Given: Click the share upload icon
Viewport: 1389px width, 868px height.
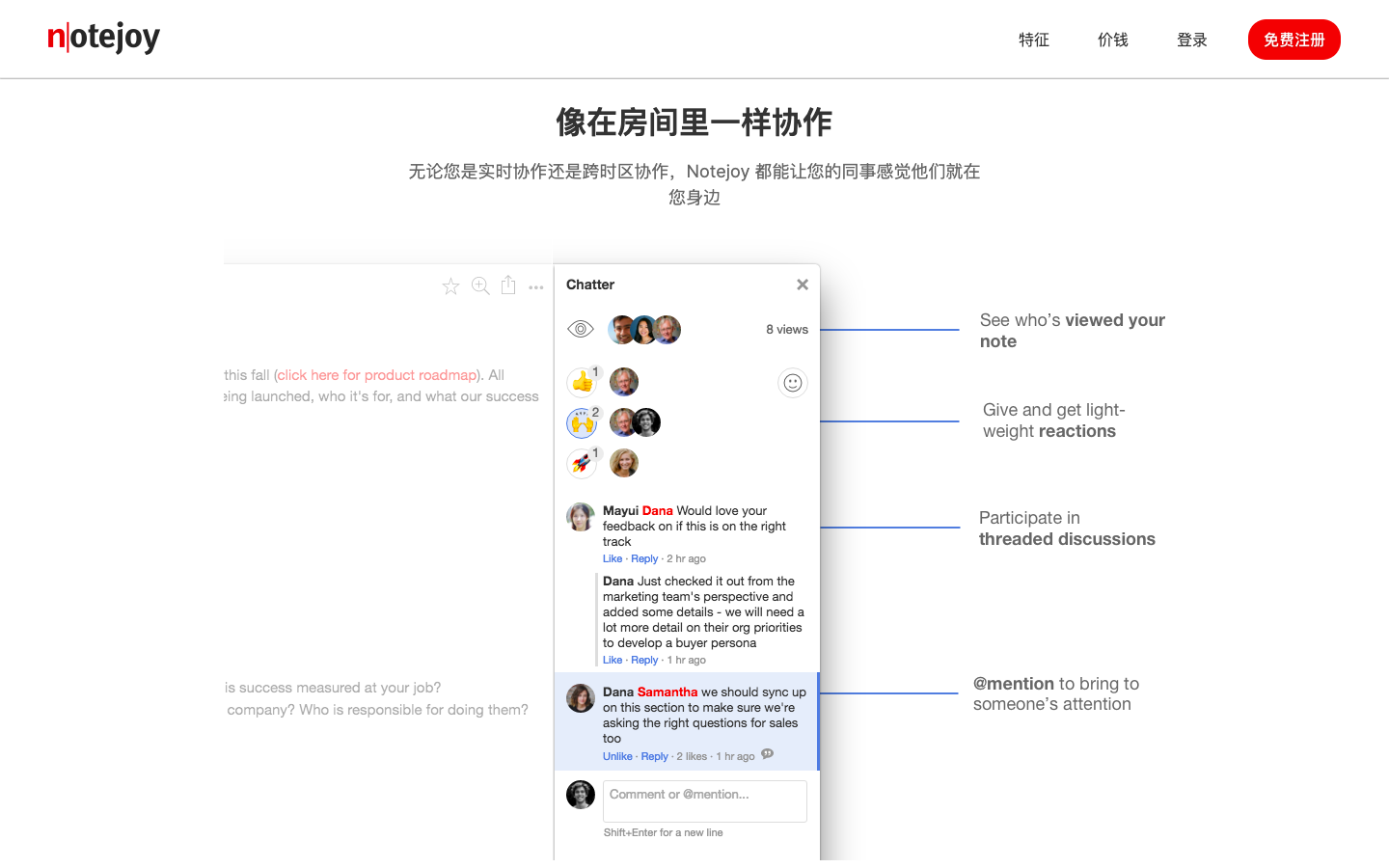Looking at the screenshot, I should [x=508, y=285].
